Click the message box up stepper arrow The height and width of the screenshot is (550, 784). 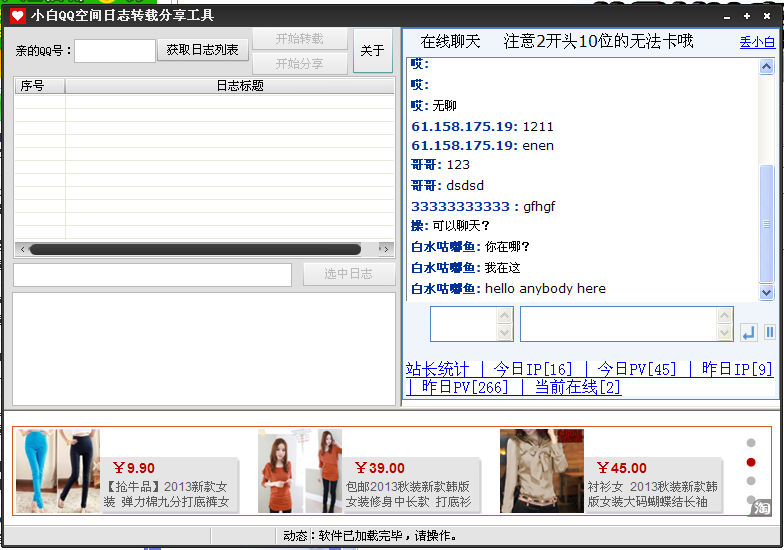724,316
